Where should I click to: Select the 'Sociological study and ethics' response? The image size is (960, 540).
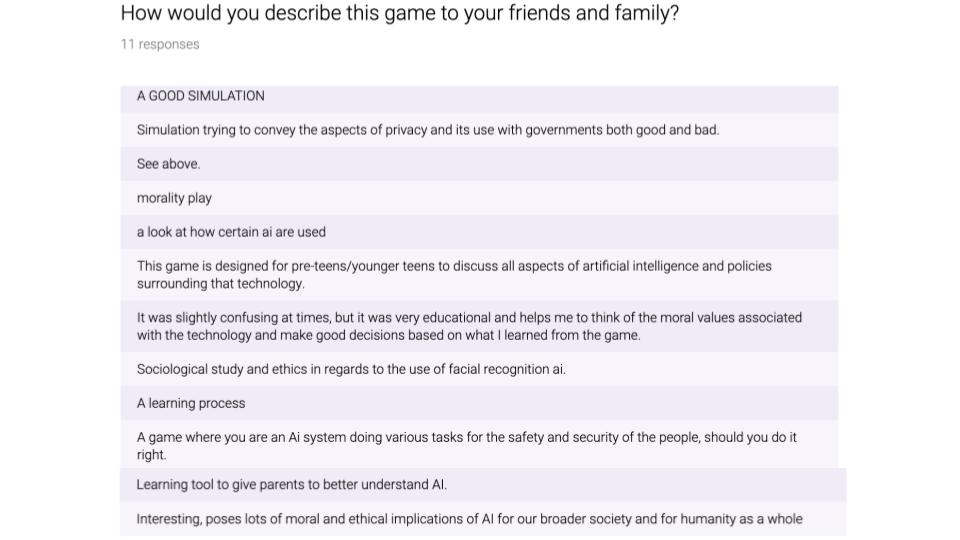(479, 369)
